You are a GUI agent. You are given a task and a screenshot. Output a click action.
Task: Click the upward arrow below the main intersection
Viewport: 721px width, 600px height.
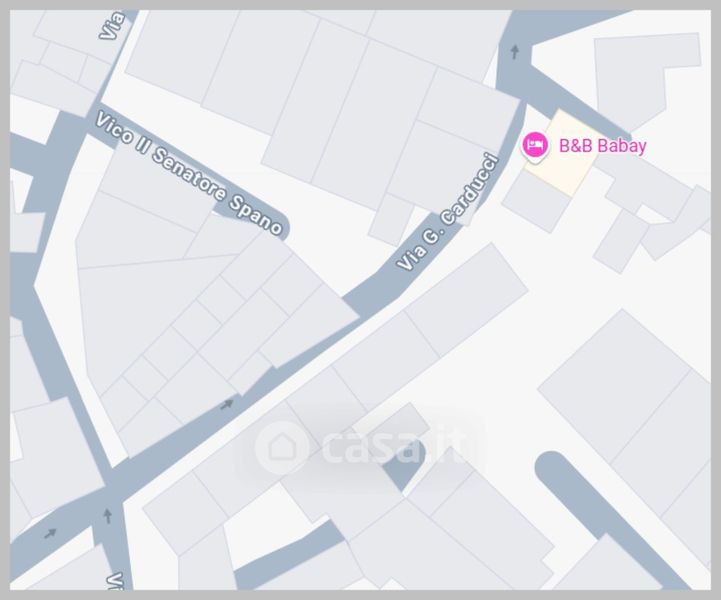click(108, 516)
